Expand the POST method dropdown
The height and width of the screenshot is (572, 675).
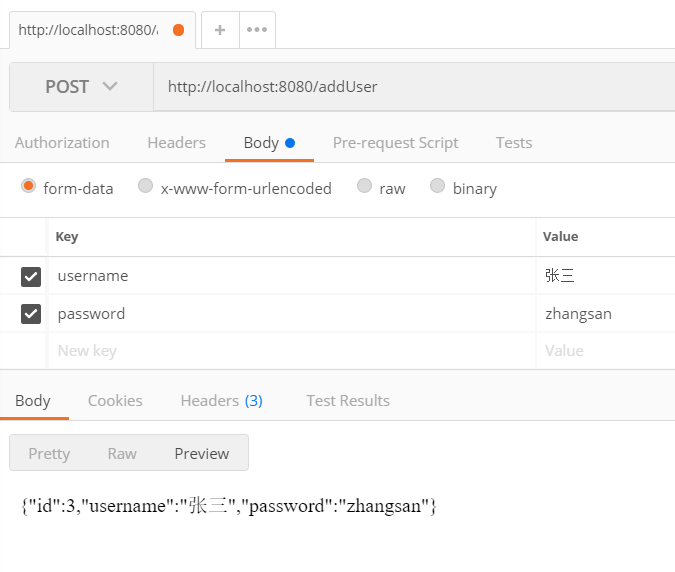[x=81, y=87]
